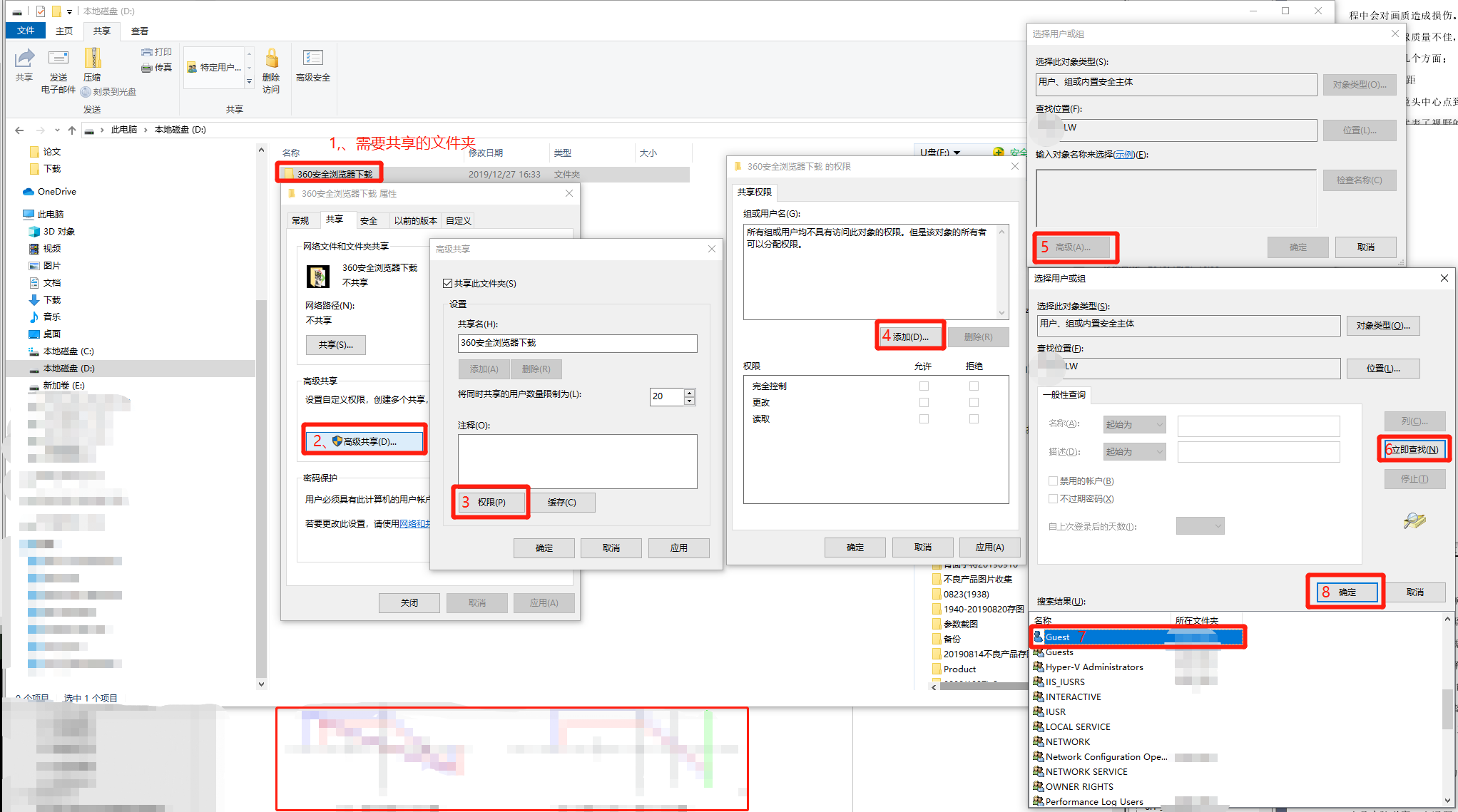Click the 权限(P) button

tap(491, 503)
